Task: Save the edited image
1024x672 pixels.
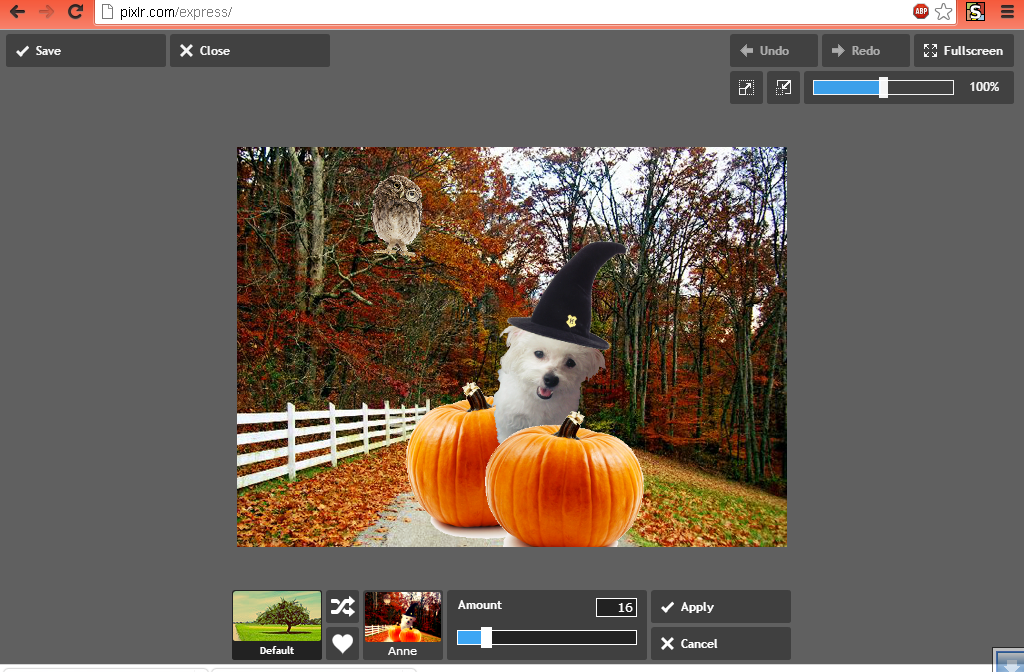Action: coord(86,50)
